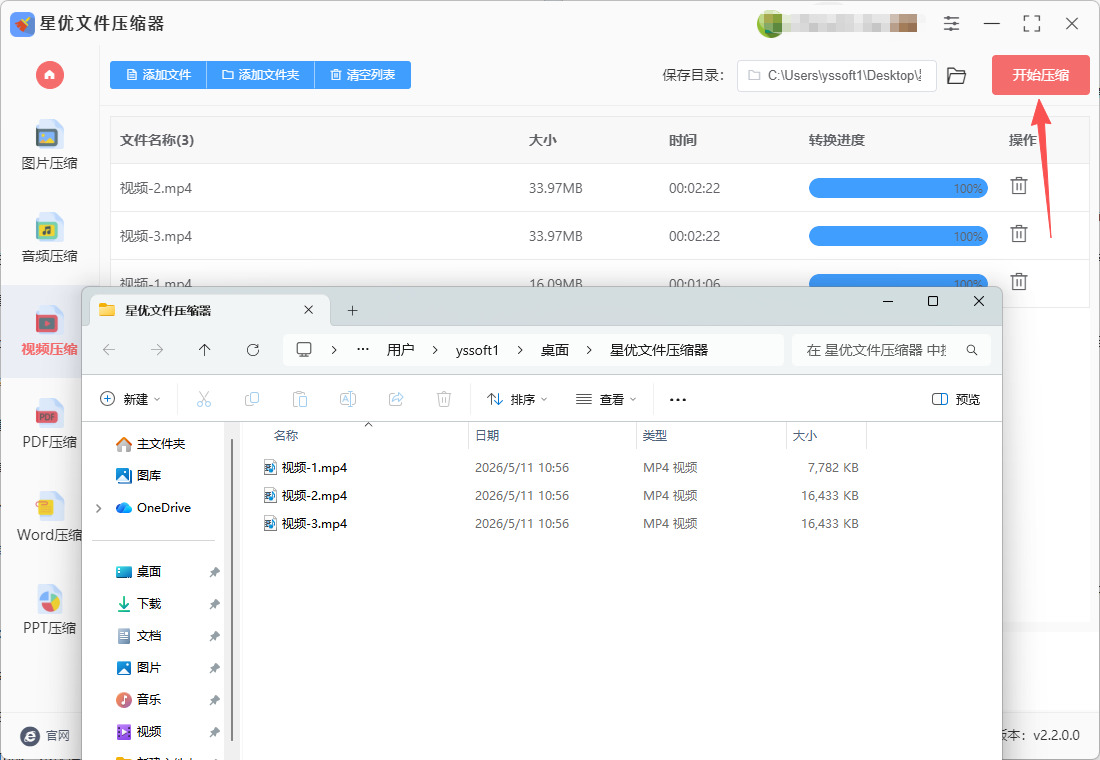
Task: Open 文档 in the navigation pane
Action: (x=139, y=636)
